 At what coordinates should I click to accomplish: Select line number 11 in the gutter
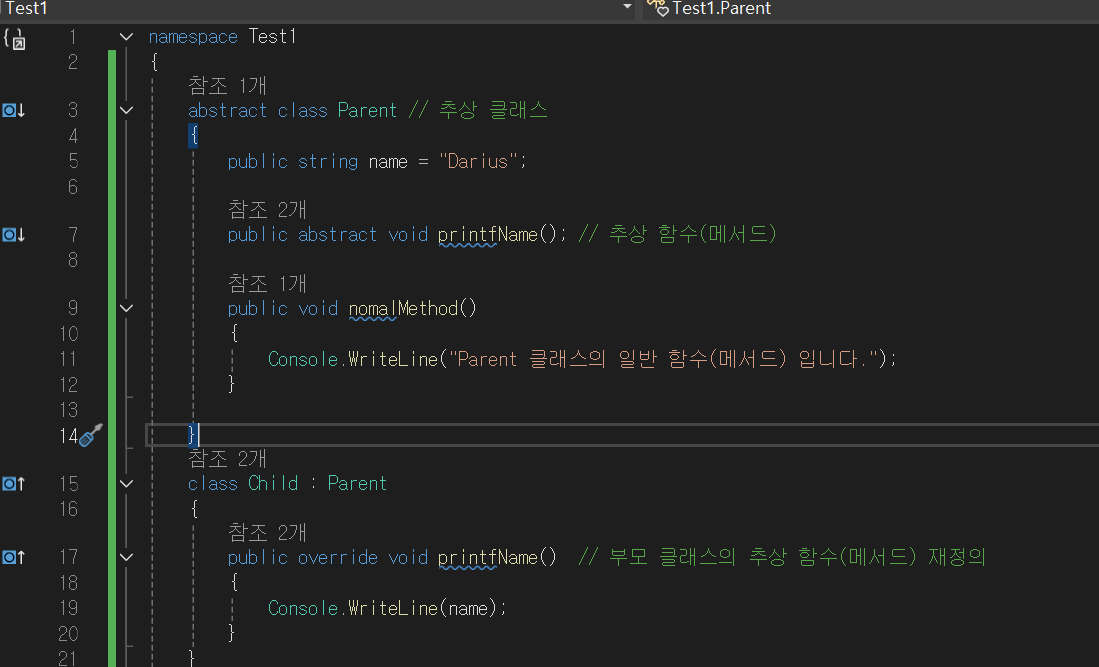pos(68,359)
